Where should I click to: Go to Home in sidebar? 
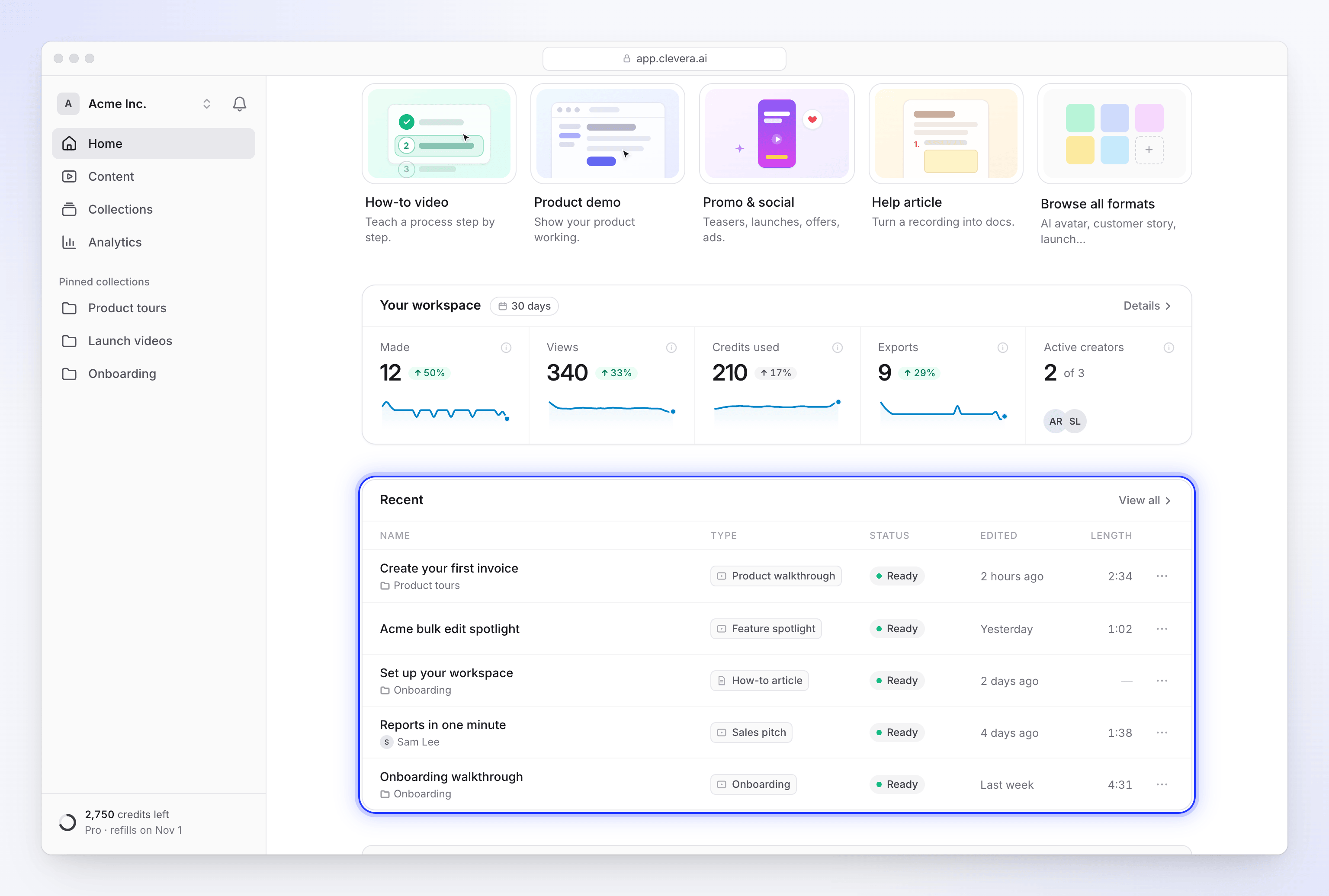pos(153,144)
